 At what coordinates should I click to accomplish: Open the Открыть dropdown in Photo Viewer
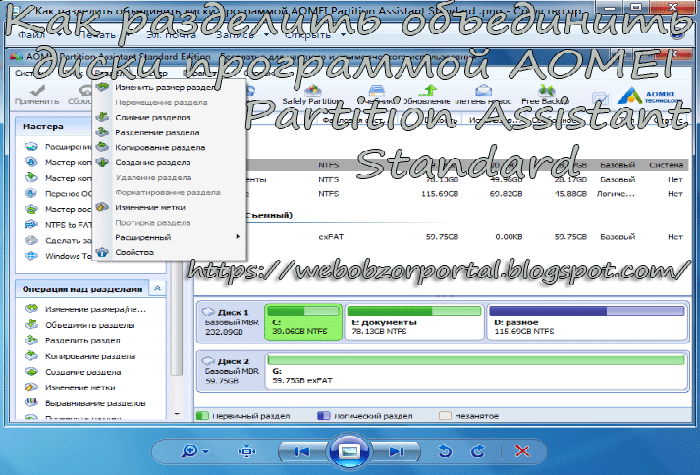point(315,34)
